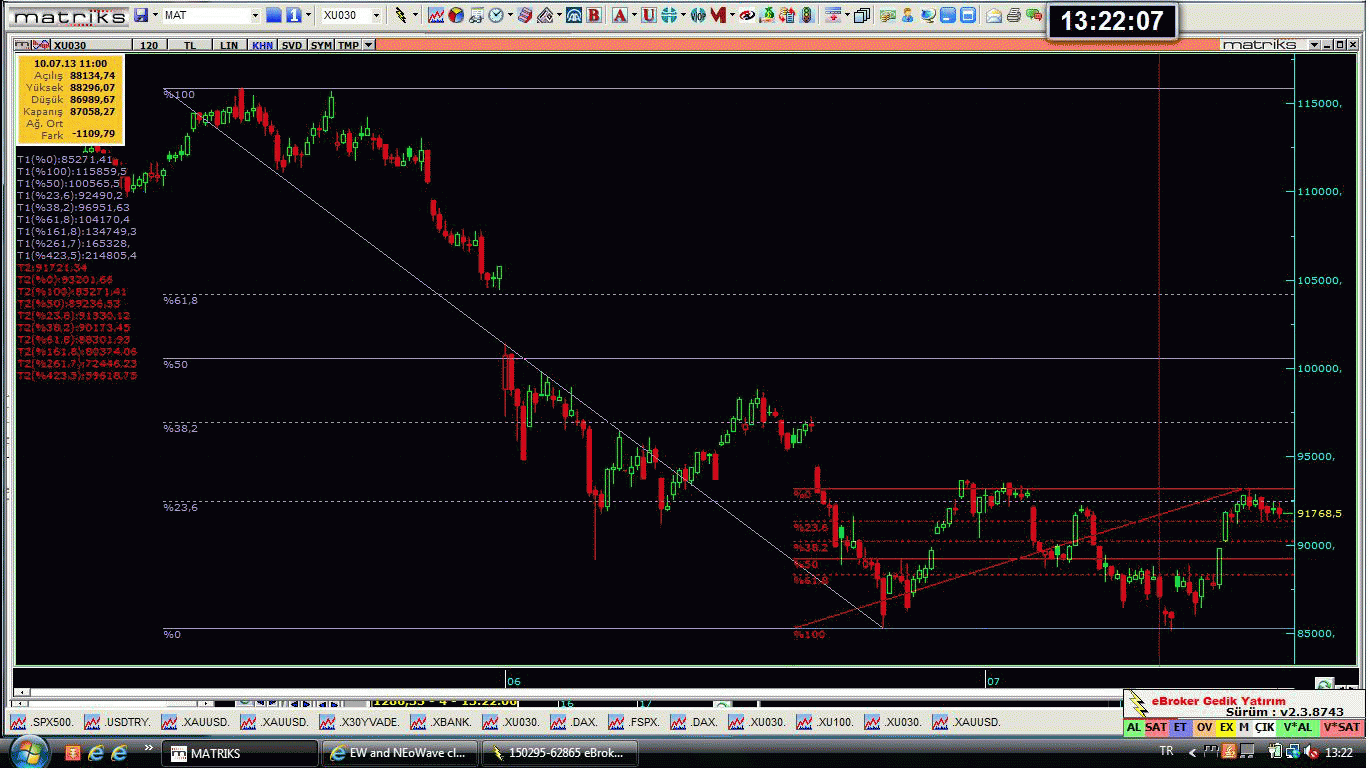1370x770 pixels.
Task: Click the red M logo icon
Action: click(x=718, y=15)
